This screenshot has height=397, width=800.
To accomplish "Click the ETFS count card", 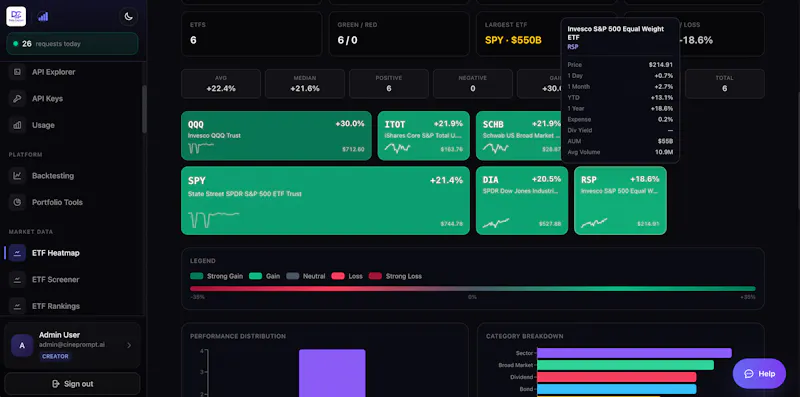I will coord(252,34).
